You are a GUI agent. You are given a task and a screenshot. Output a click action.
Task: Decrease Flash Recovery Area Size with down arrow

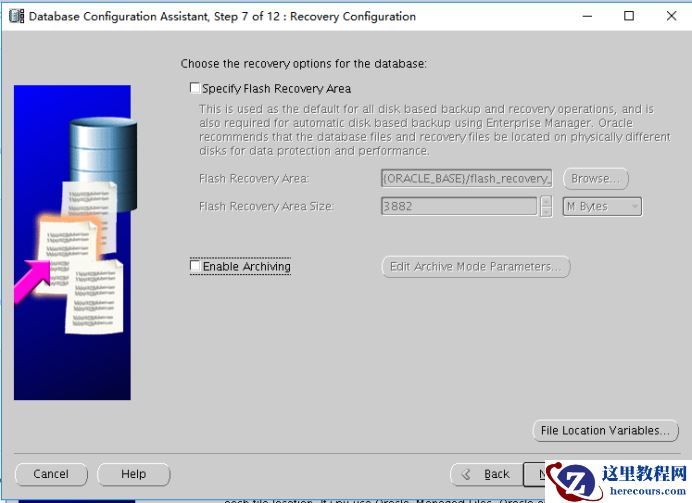pyautogui.click(x=546, y=212)
